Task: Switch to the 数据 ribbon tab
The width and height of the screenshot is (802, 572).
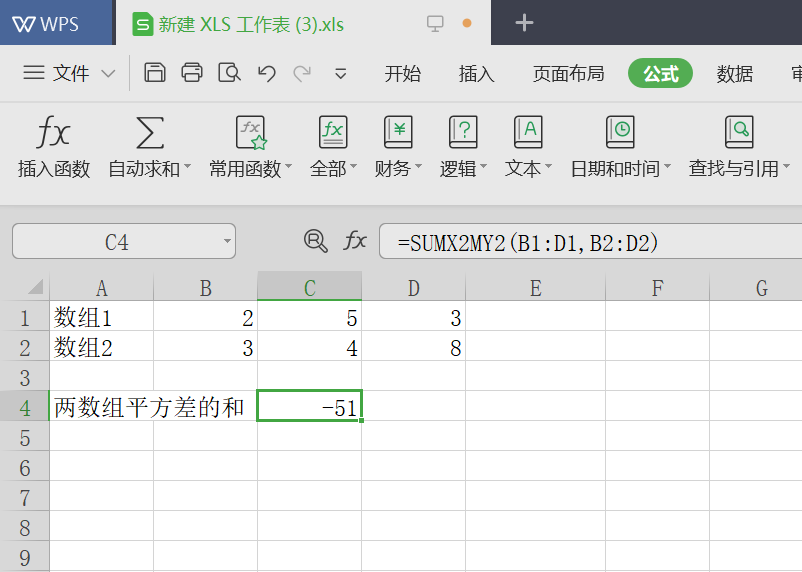Action: click(734, 74)
